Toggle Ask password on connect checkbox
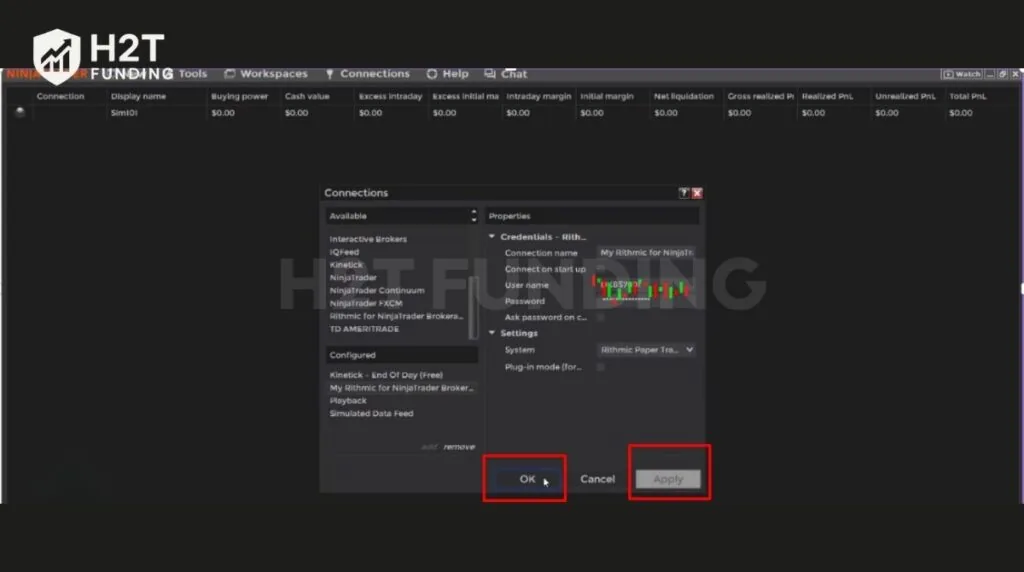This screenshot has width=1024, height=572. tap(600, 317)
